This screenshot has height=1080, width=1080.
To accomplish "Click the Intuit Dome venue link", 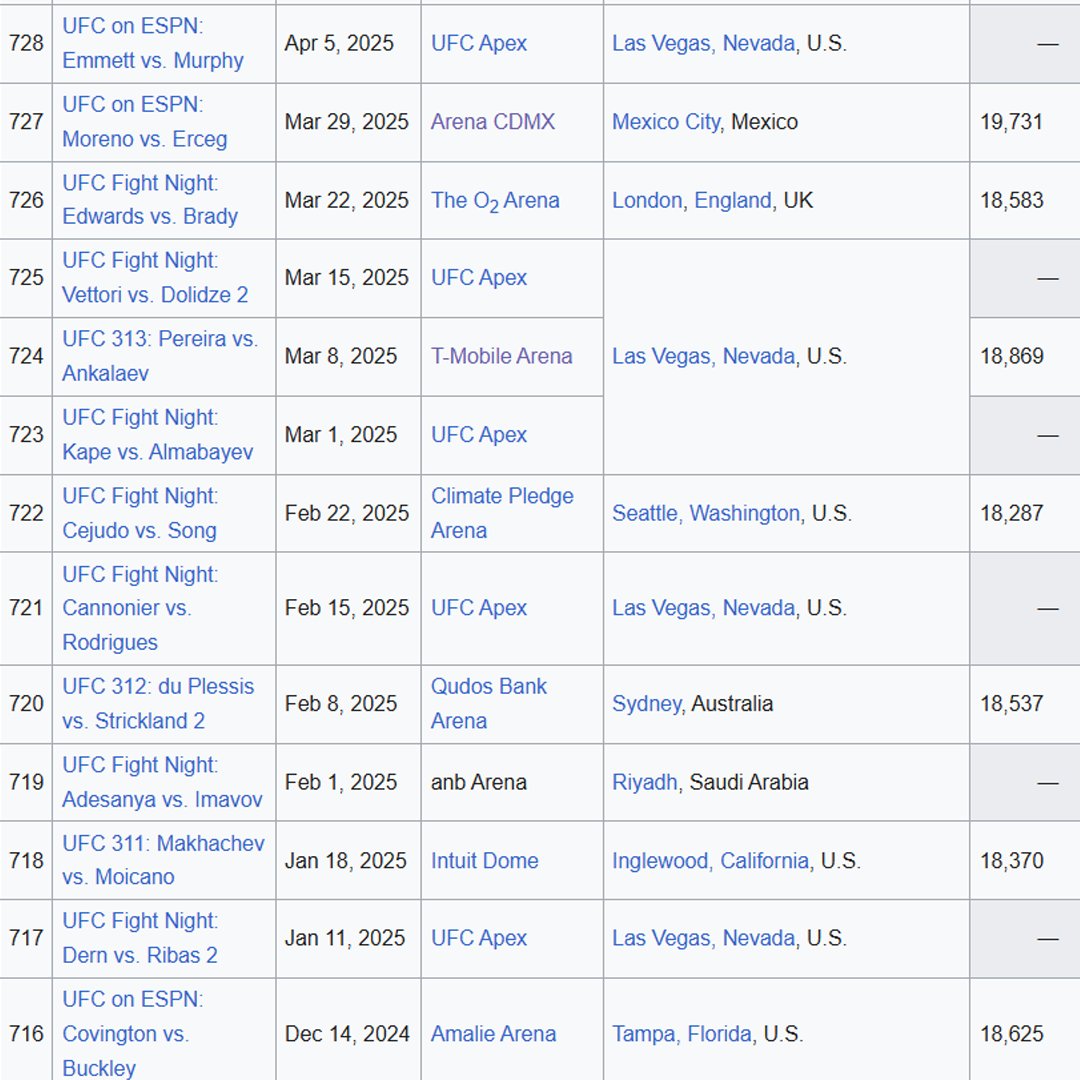I will (485, 860).
